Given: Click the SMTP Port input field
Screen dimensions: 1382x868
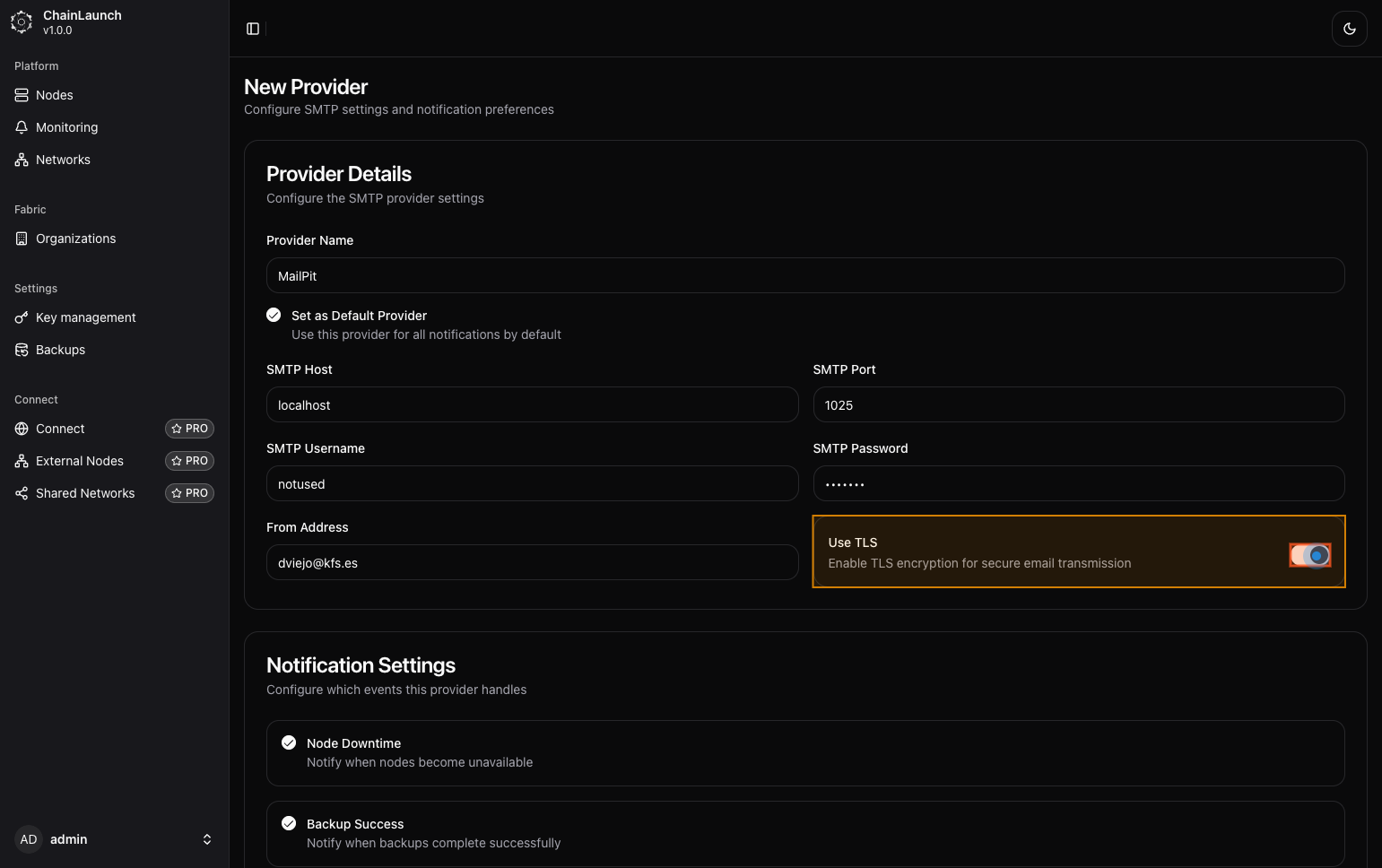Looking at the screenshot, I should coord(1078,404).
